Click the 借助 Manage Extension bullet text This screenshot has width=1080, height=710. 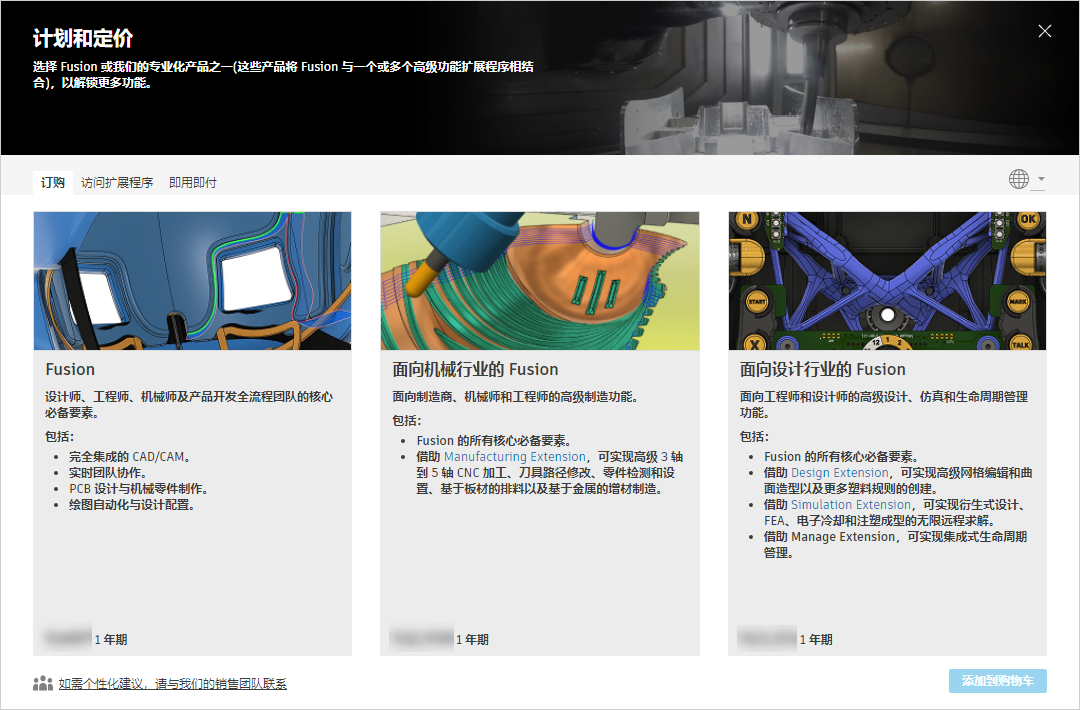coord(895,544)
